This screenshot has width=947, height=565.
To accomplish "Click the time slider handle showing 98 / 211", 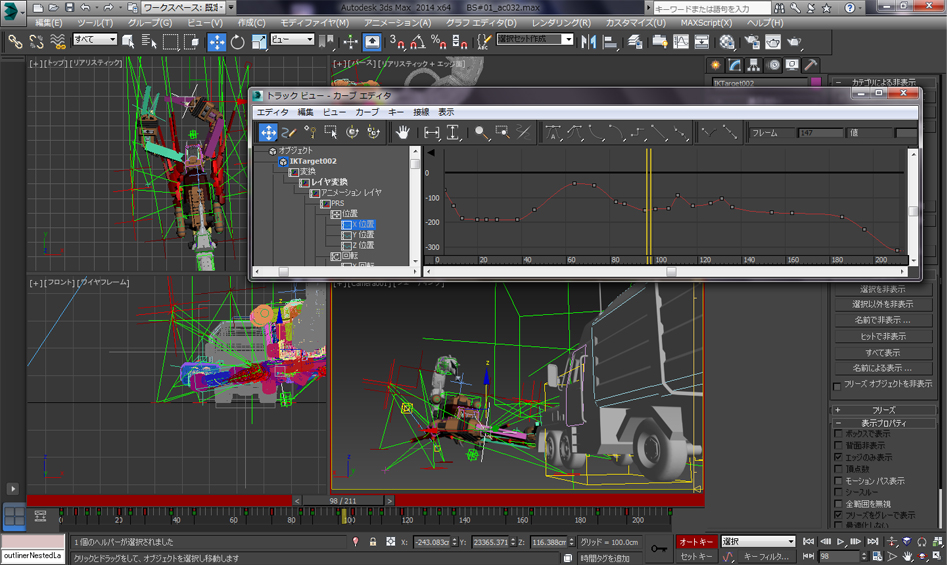I will point(343,500).
